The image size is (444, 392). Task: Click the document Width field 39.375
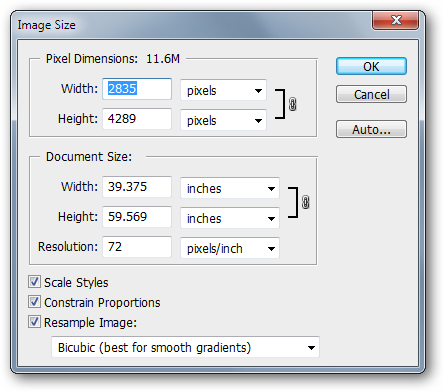pyautogui.click(x=137, y=187)
